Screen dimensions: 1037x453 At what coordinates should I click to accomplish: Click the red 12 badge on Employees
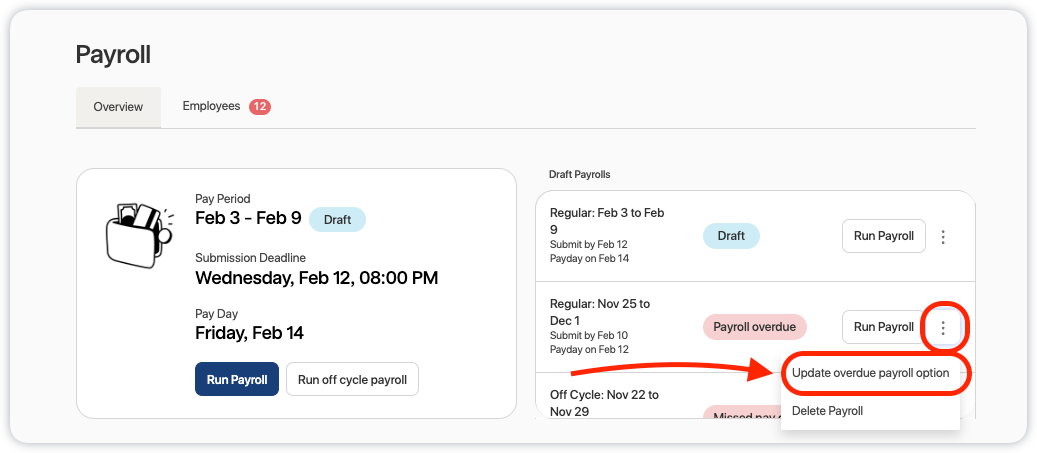point(260,107)
